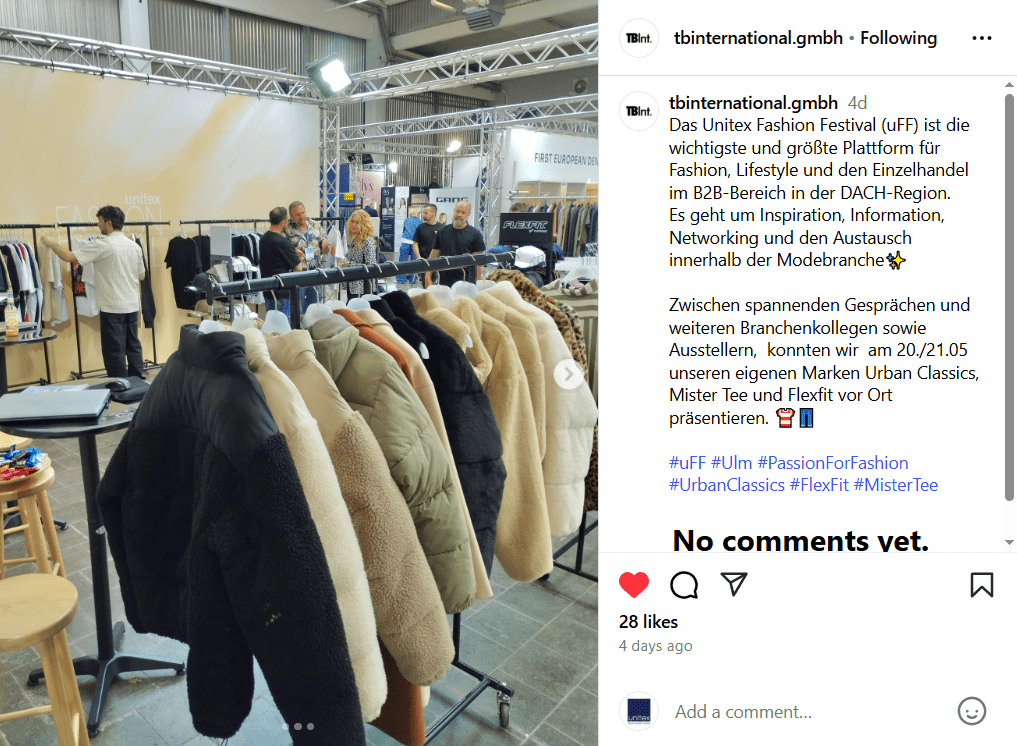Save the post using the bookmark icon
The height and width of the screenshot is (746, 1017).
(x=981, y=584)
